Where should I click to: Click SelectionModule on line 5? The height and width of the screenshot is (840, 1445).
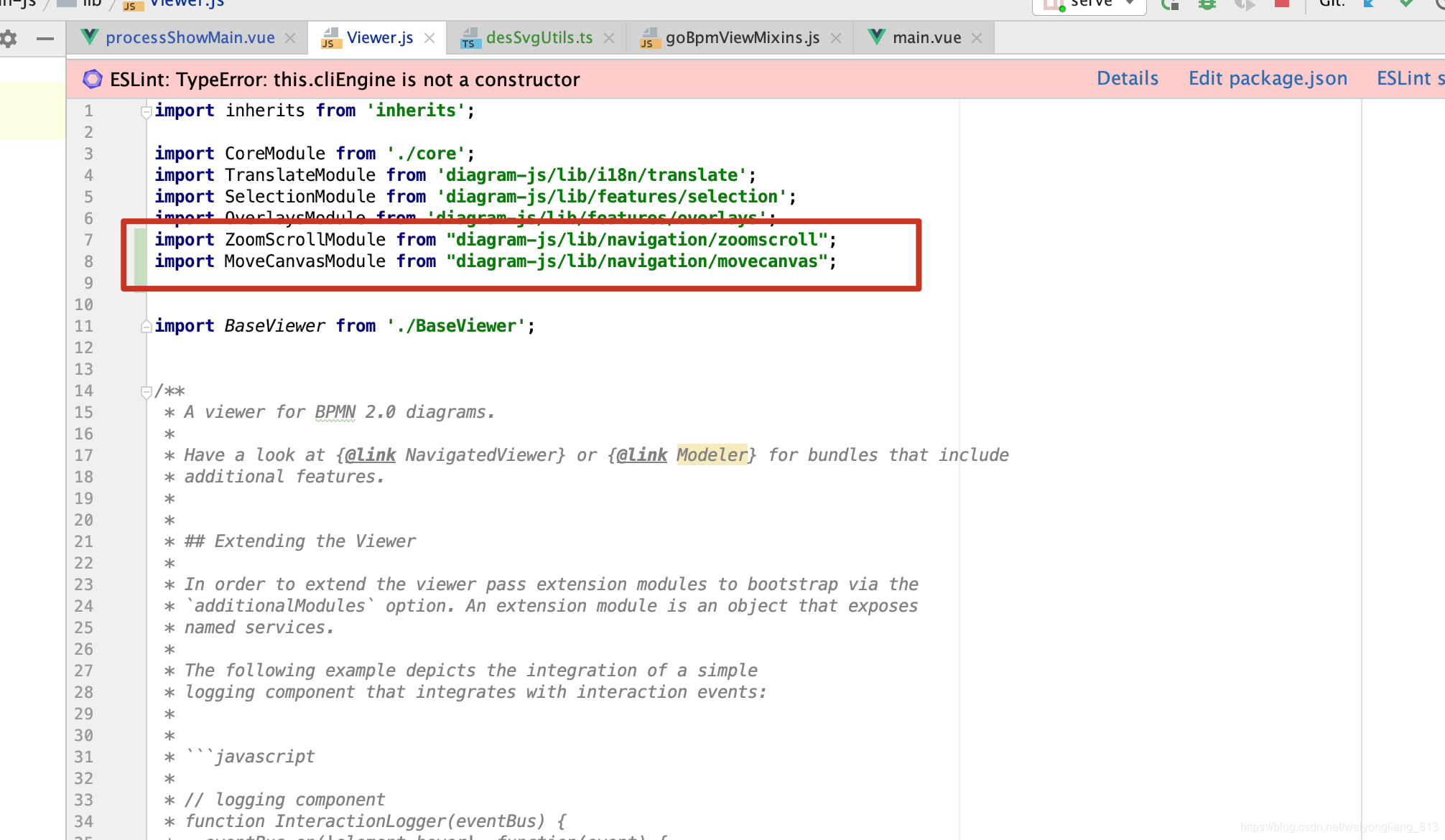pos(300,197)
